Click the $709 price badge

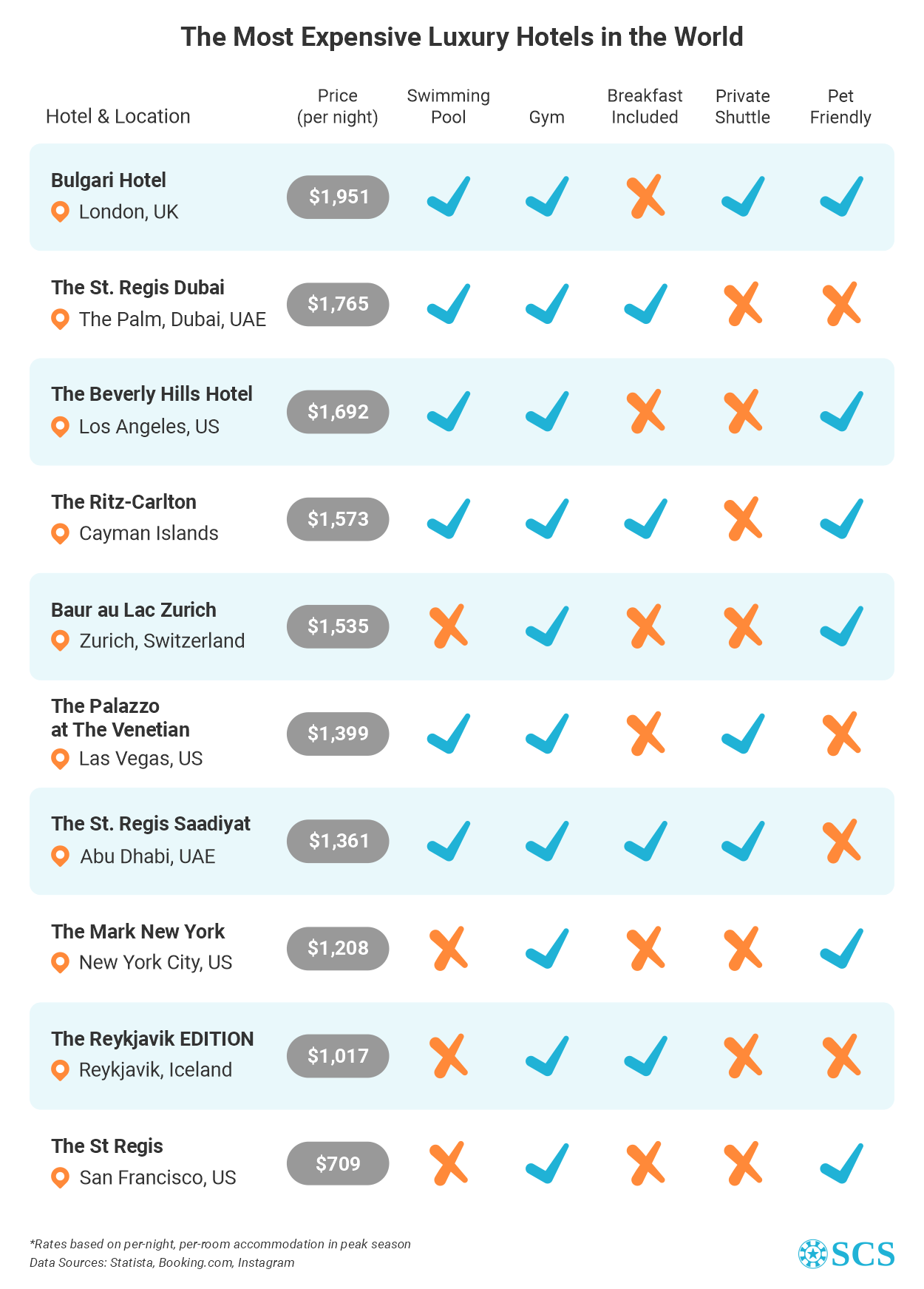(x=338, y=1163)
